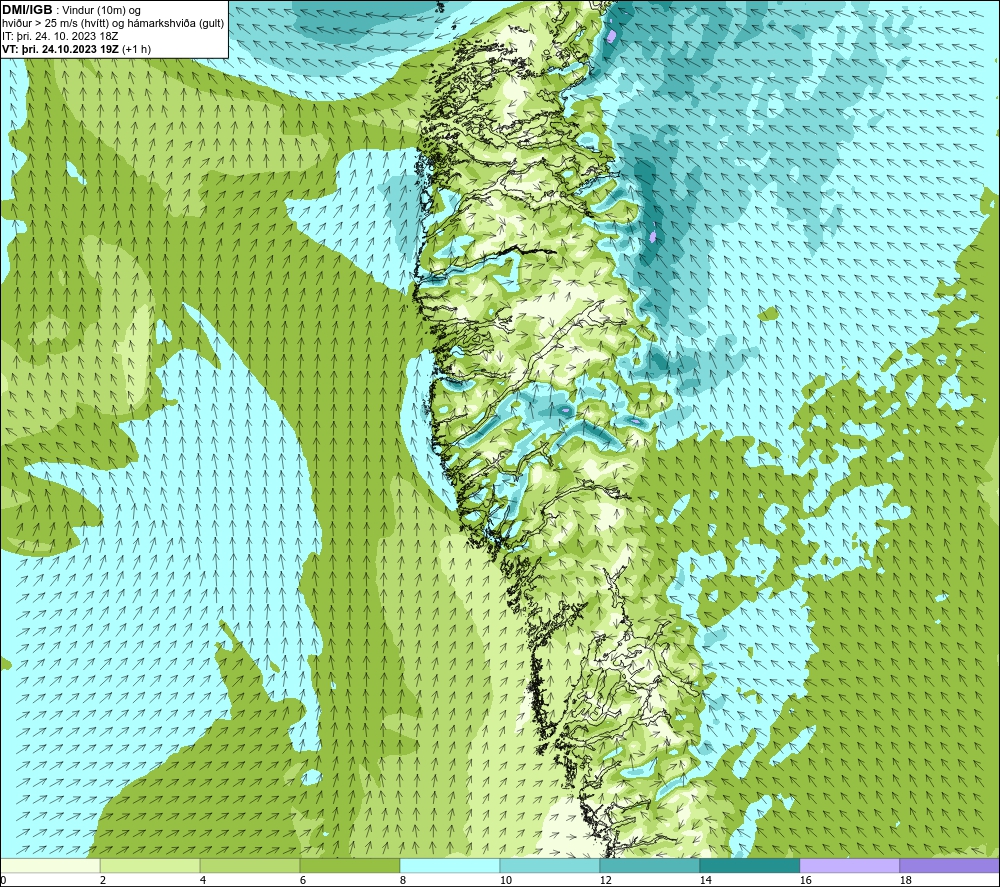Click the medium teal 12-14 m/s legend swatch
This screenshot has width=1000, height=887.
click(x=649, y=865)
